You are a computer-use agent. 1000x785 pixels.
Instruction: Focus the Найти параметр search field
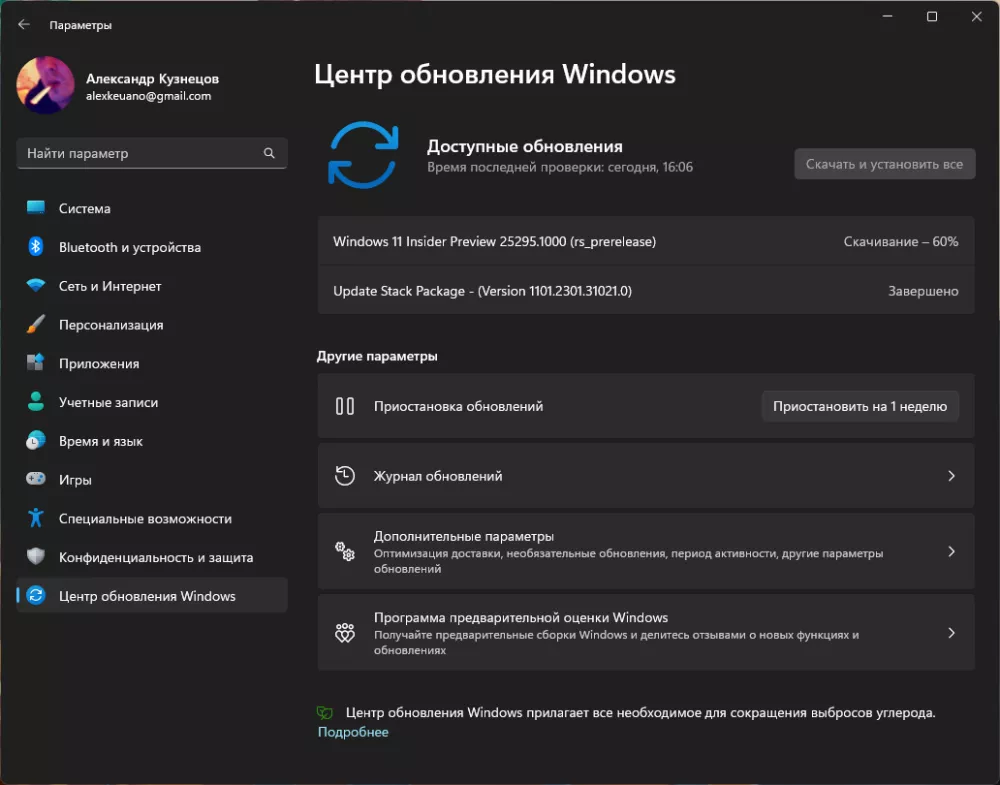click(x=140, y=154)
